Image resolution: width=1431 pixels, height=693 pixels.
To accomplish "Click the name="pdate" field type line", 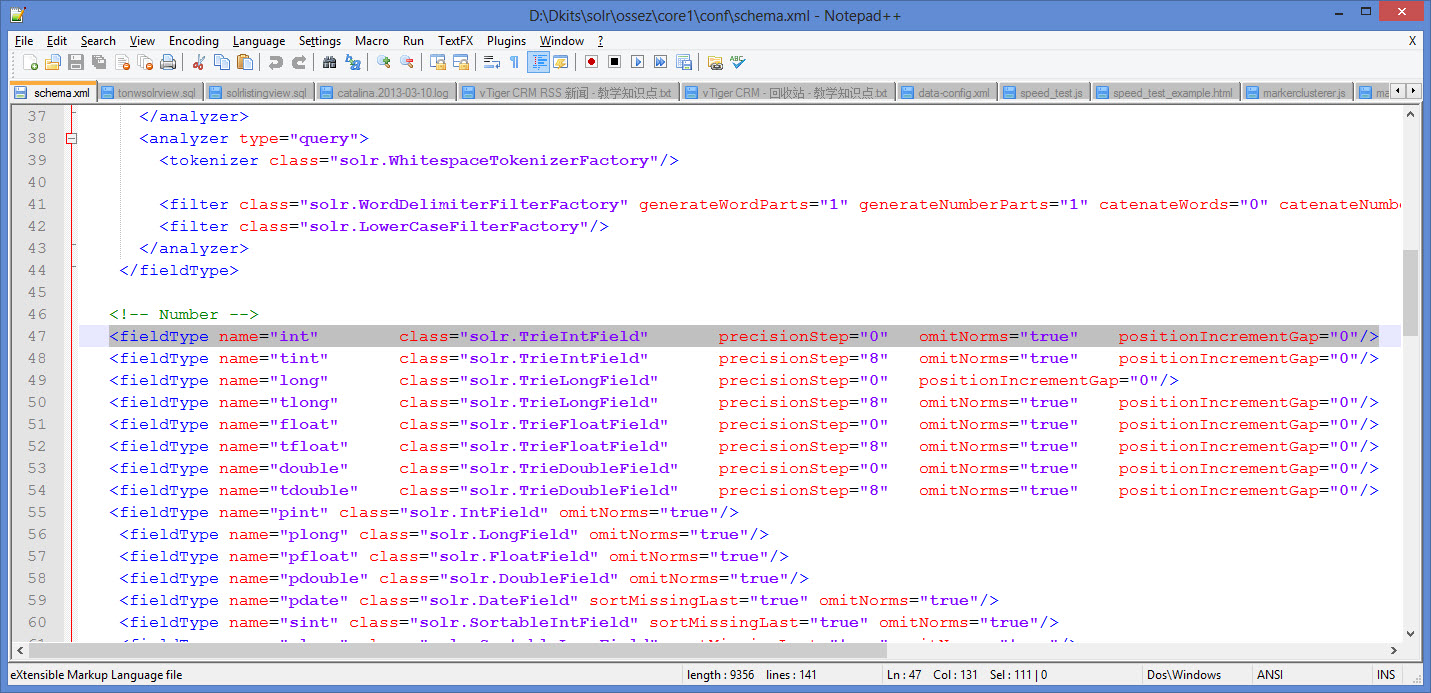I will 559,600.
